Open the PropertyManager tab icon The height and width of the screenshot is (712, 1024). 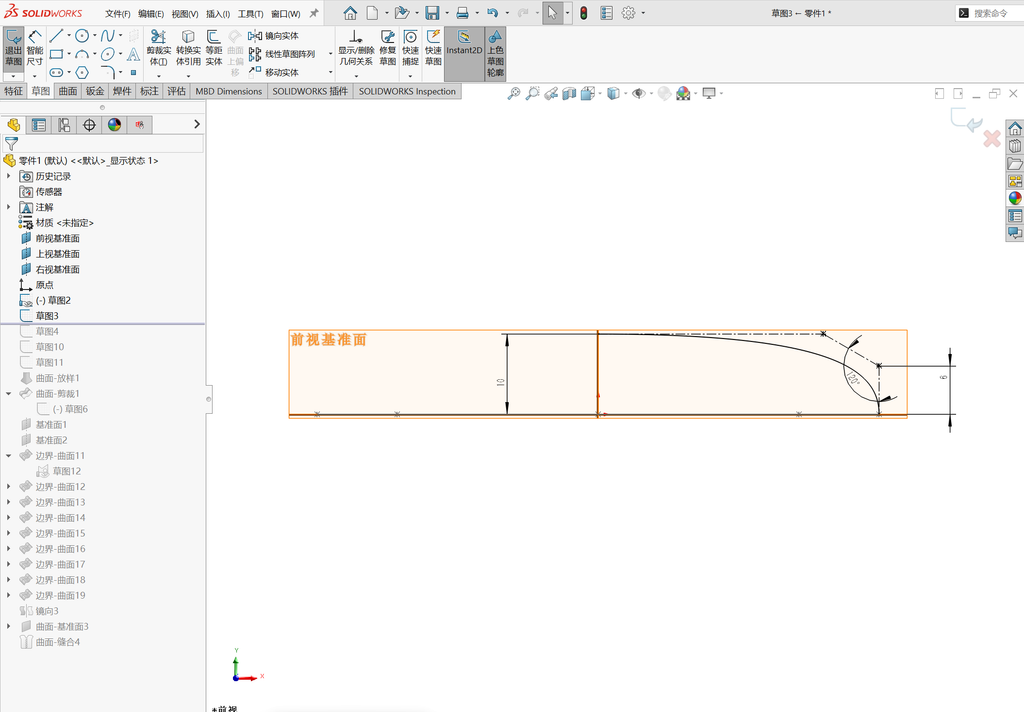pyautogui.click(x=39, y=125)
